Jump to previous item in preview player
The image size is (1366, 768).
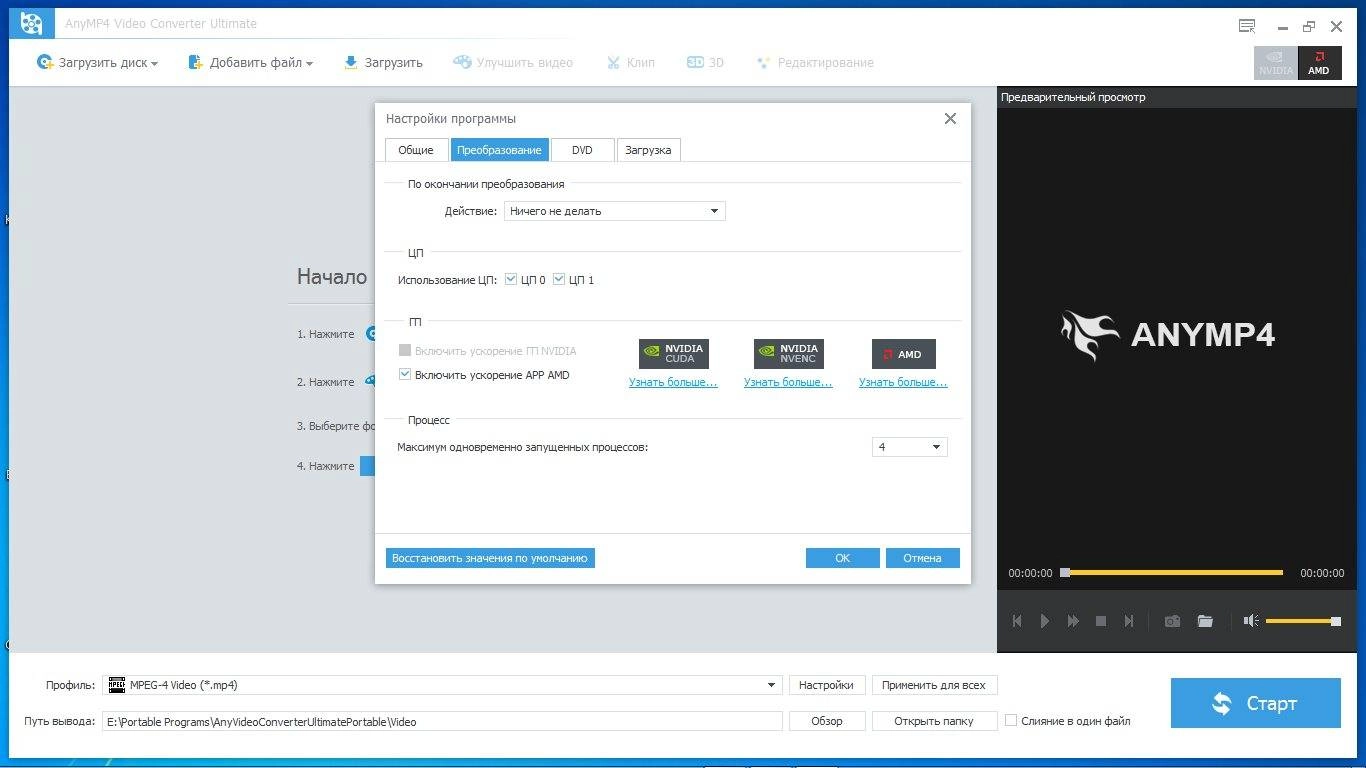tap(1017, 621)
